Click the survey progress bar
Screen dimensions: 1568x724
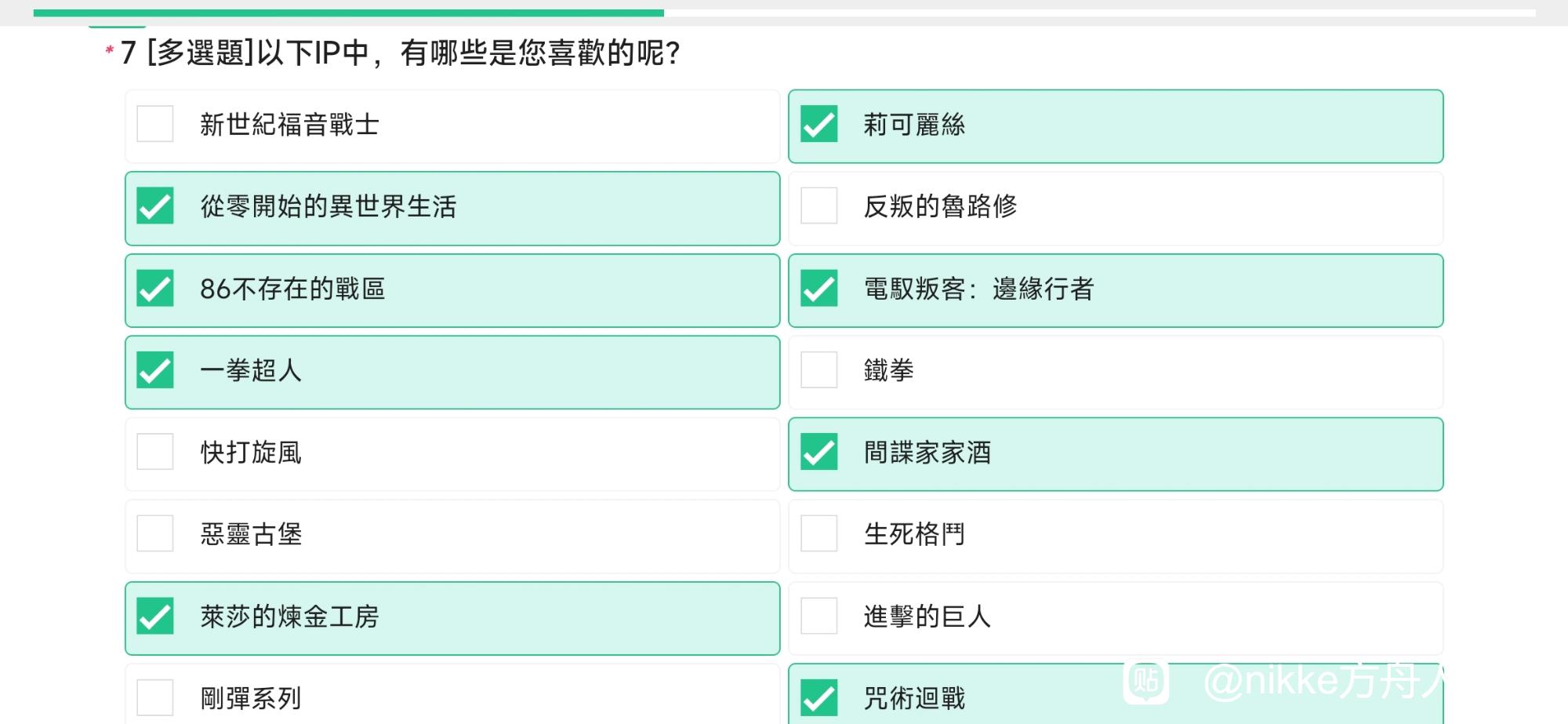pos(784,13)
